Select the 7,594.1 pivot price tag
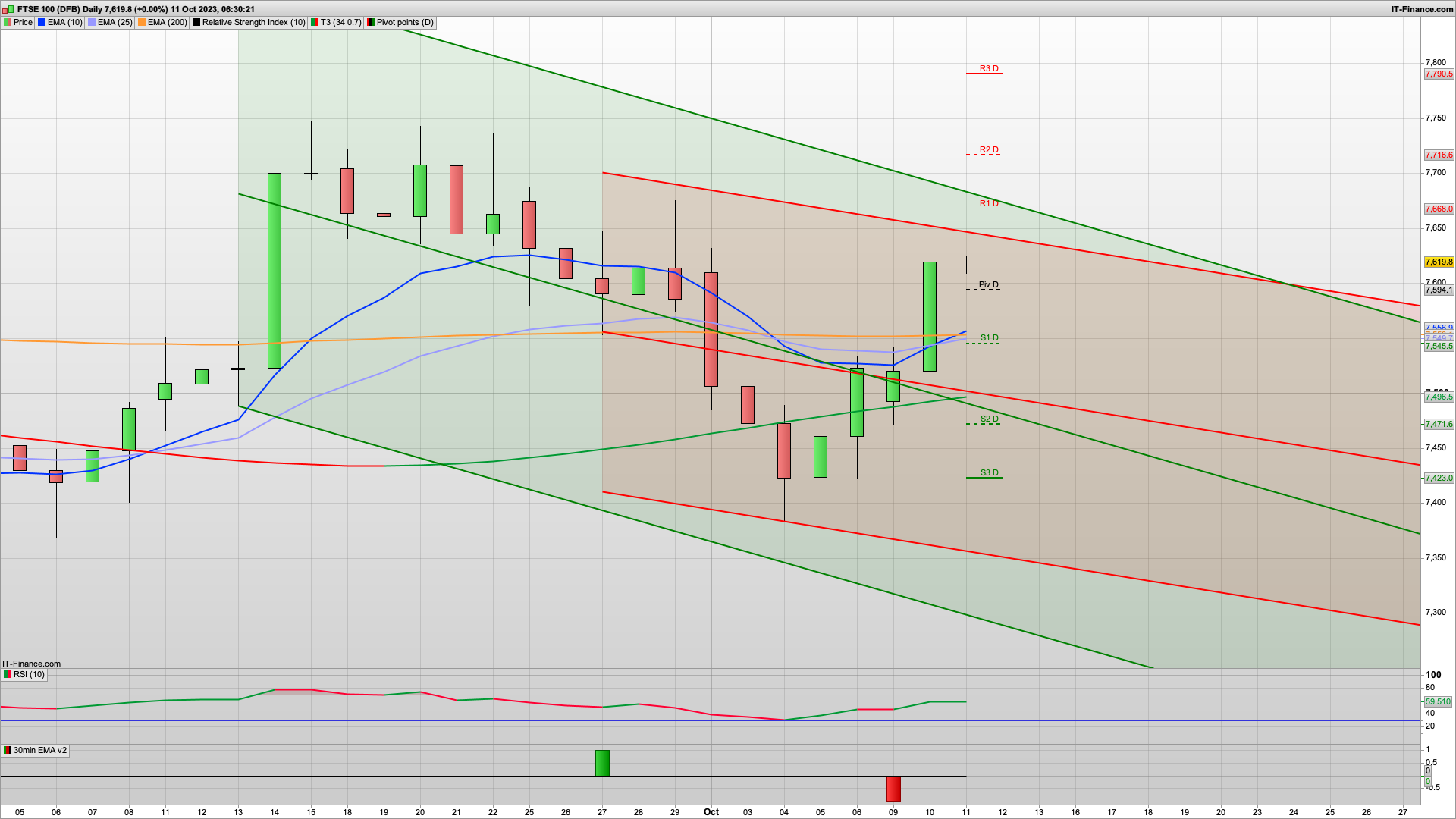The width and height of the screenshot is (1456, 819). coord(1439,290)
